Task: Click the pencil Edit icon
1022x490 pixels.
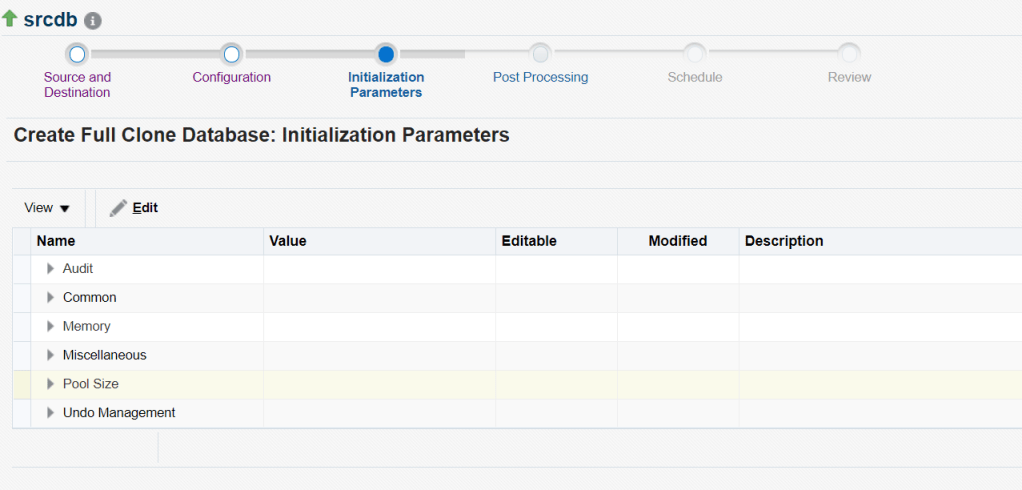Action: [x=118, y=208]
